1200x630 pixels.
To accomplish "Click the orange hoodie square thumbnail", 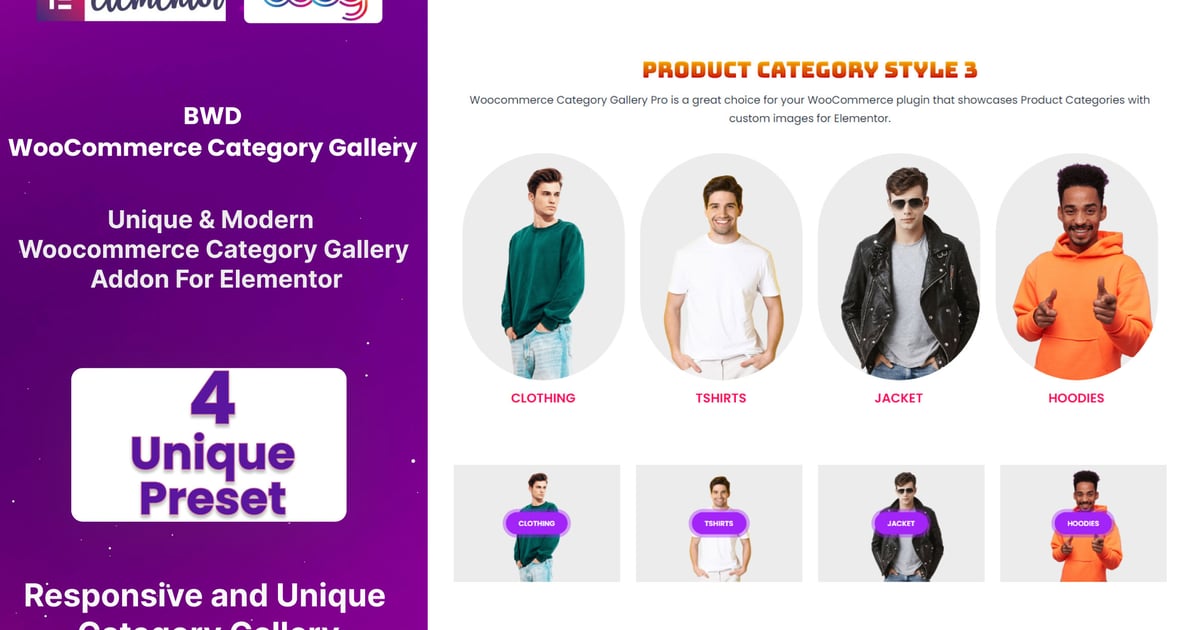I will tap(1083, 523).
